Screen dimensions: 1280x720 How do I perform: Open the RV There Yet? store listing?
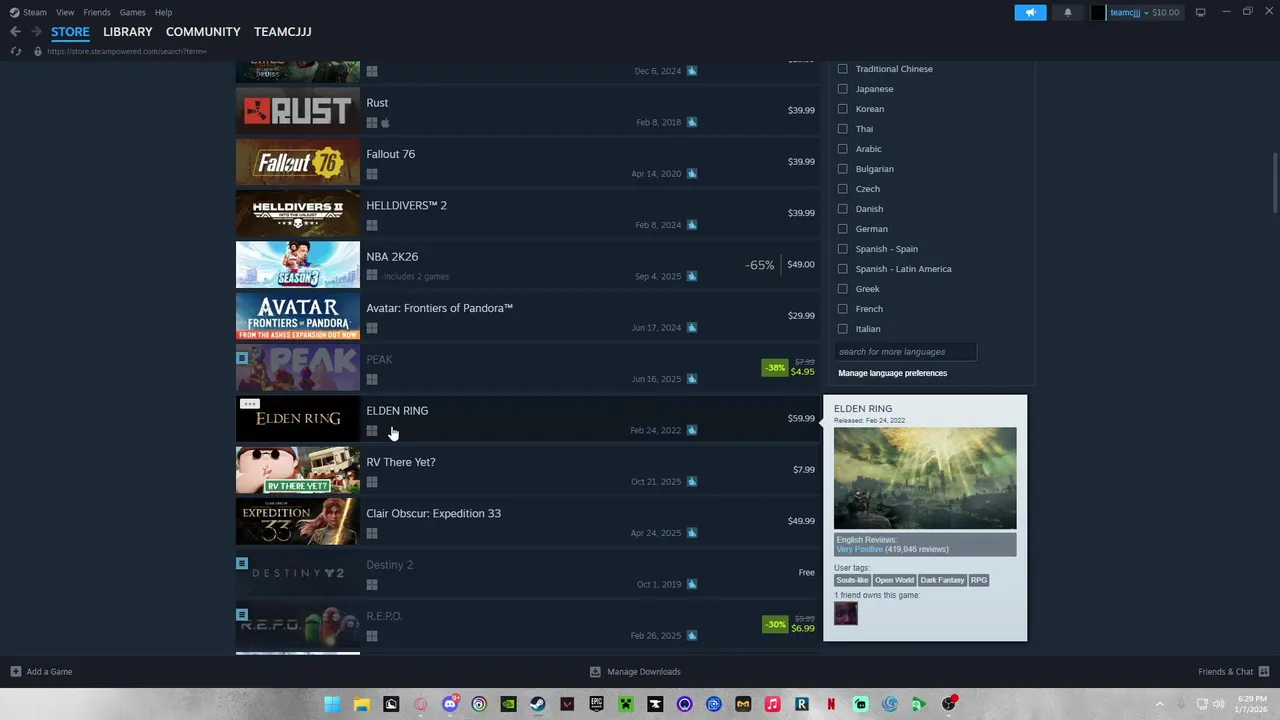[527, 470]
